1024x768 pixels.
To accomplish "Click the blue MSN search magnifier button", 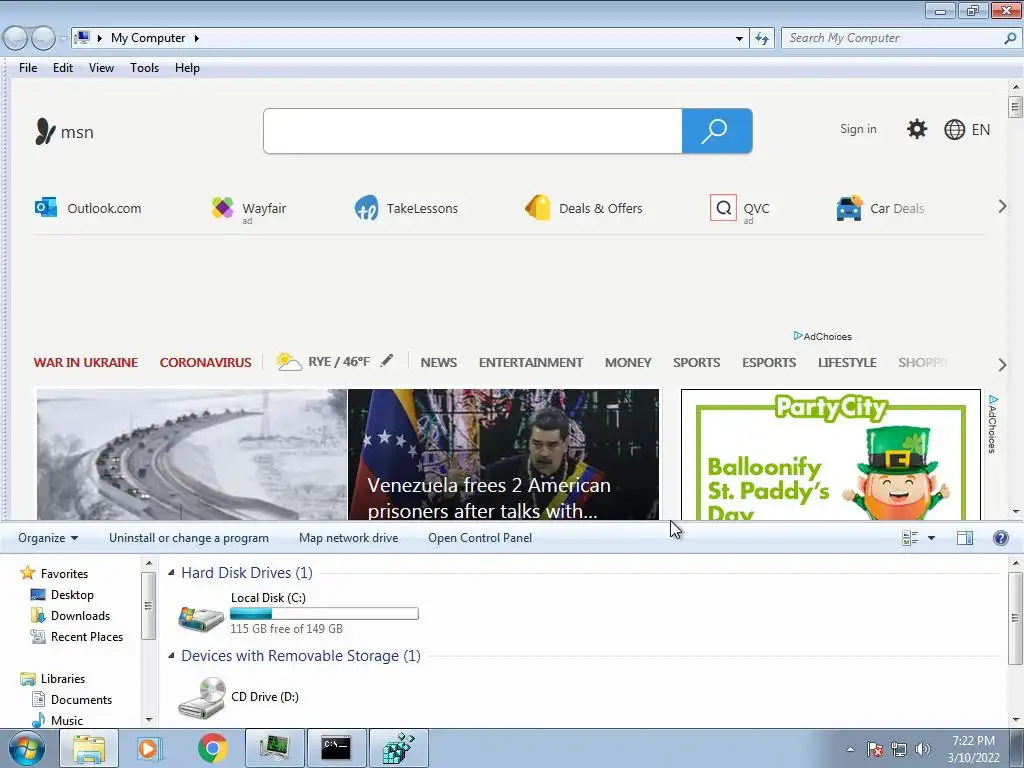I will pyautogui.click(x=717, y=131).
